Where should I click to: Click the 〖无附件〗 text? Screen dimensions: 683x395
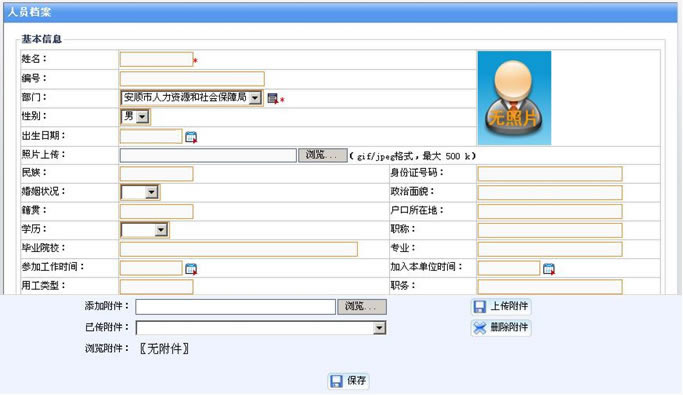[x=164, y=348]
